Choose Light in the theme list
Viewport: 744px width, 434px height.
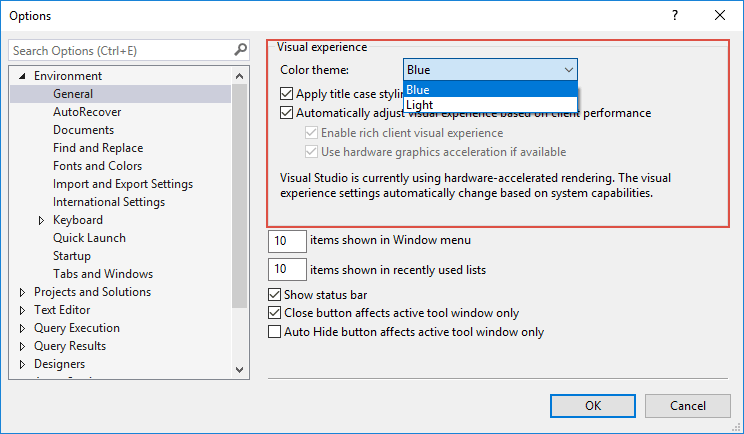pos(490,105)
